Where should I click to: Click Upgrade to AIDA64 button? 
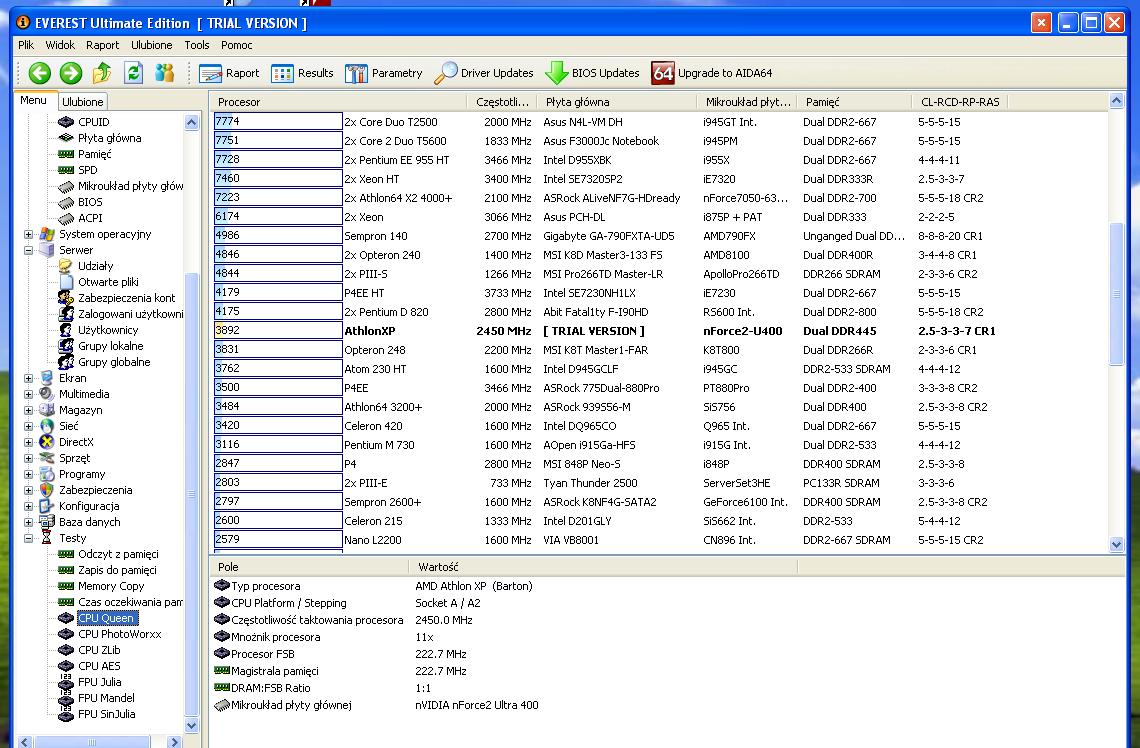click(712, 73)
